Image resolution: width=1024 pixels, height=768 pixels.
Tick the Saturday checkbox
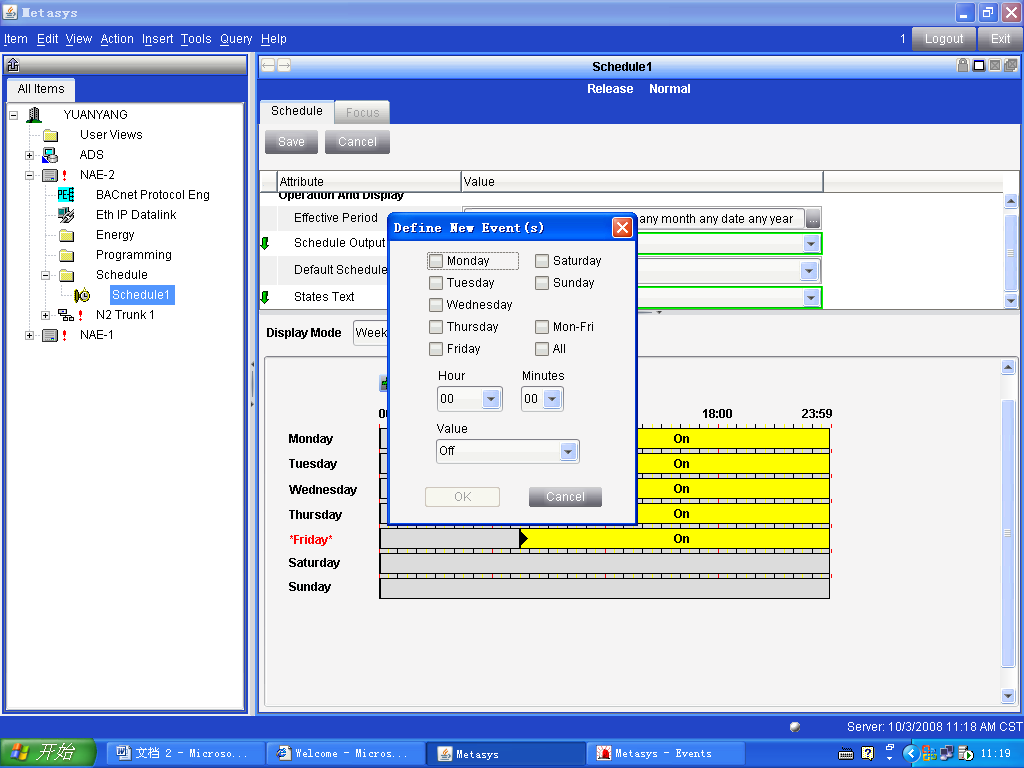coord(542,261)
